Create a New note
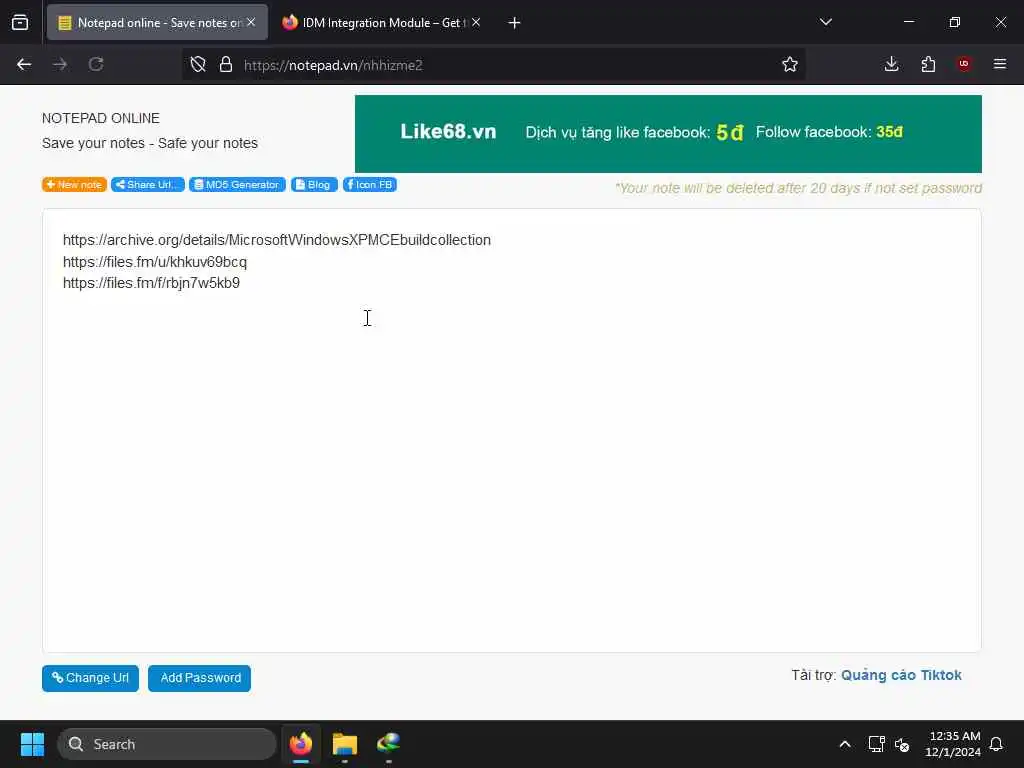Image resolution: width=1024 pixels, height=768 pixels. coord(74,185)
